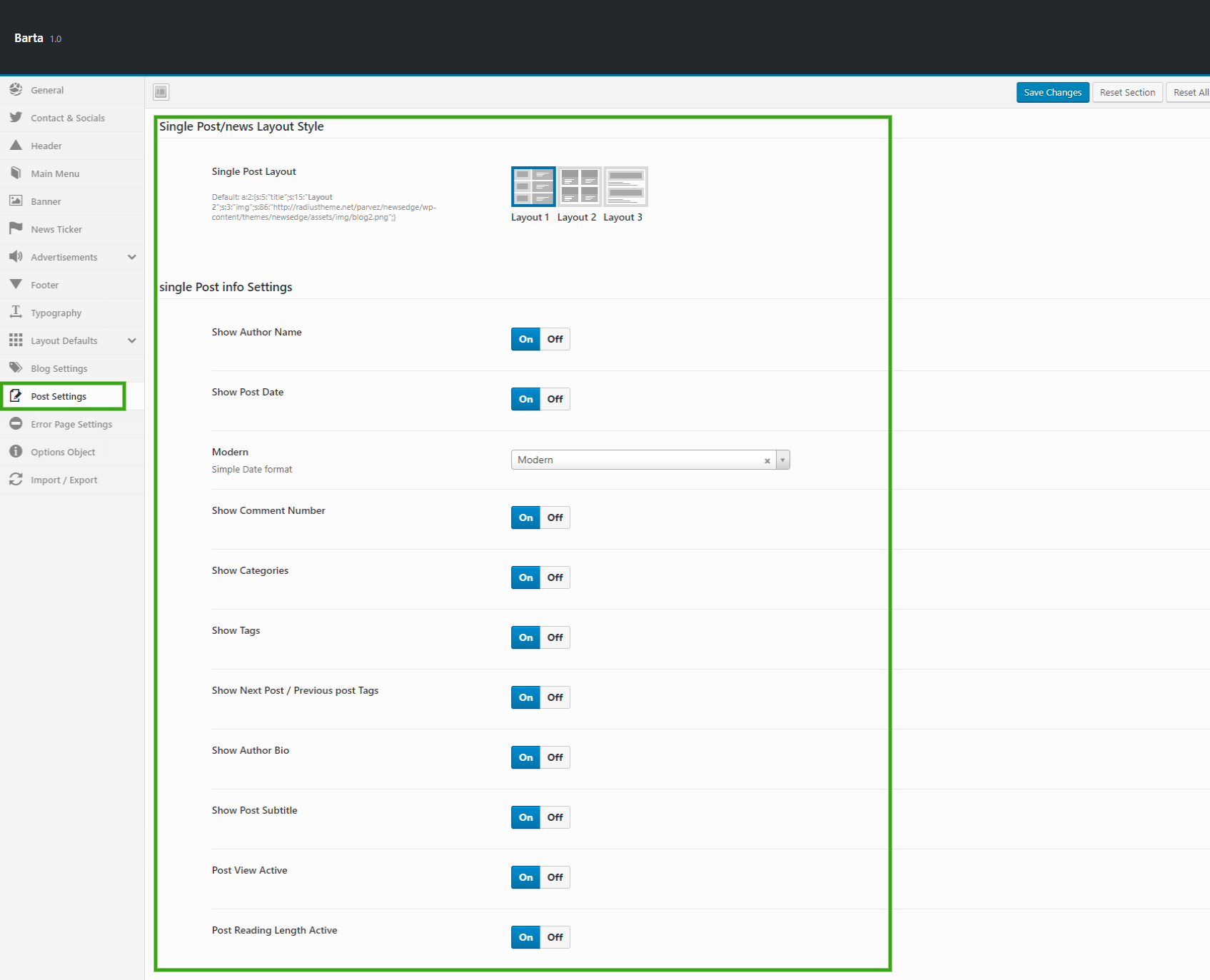
Task: Turn off Show Author Name
Action: pos(555,339)
